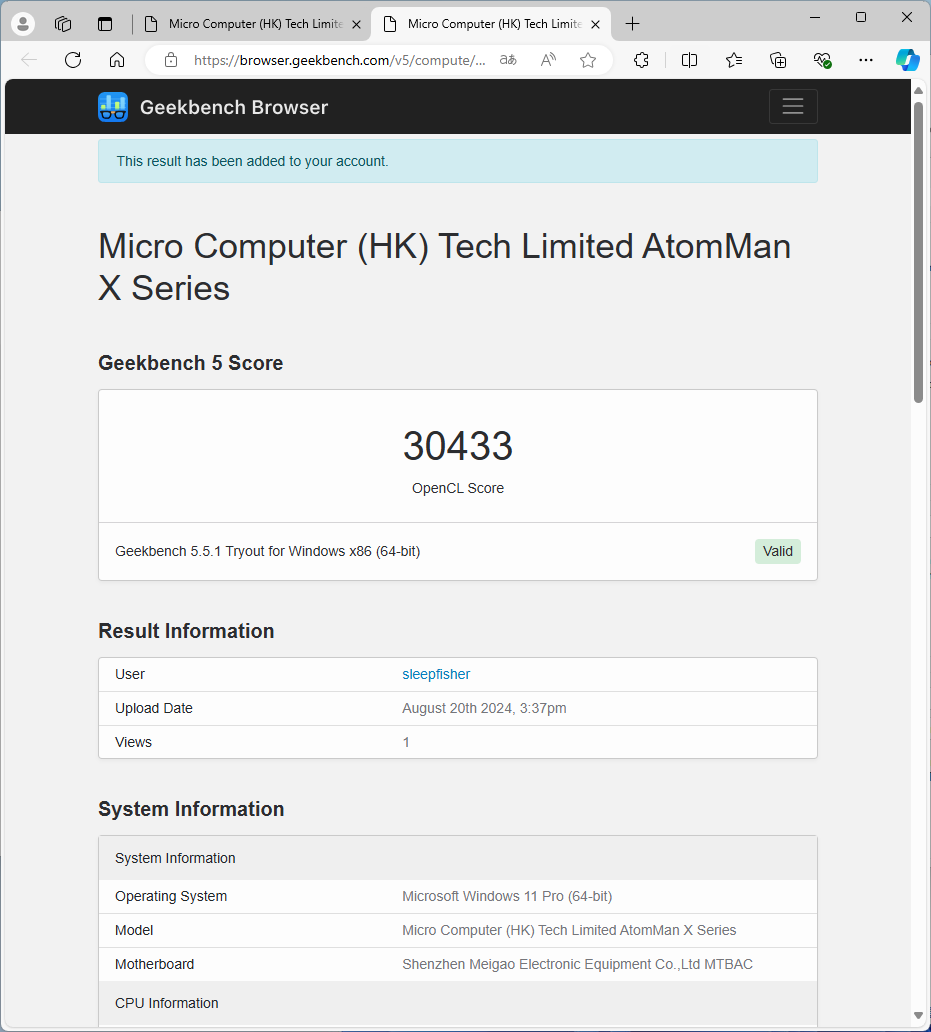
Task: Go to the browser home page
Action: 116,61
